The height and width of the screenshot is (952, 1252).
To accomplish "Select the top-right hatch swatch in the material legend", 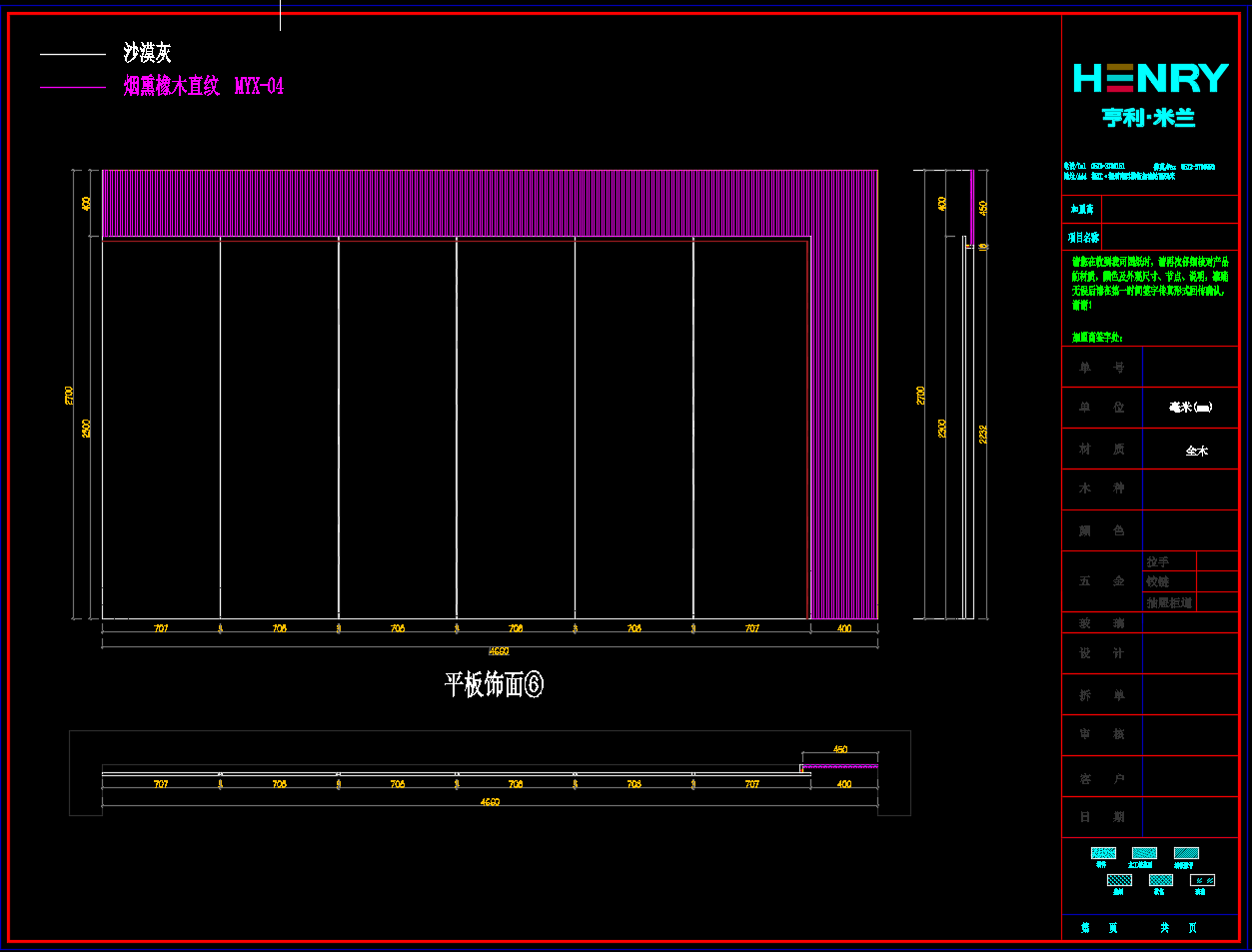I will tap(1186, 853).
